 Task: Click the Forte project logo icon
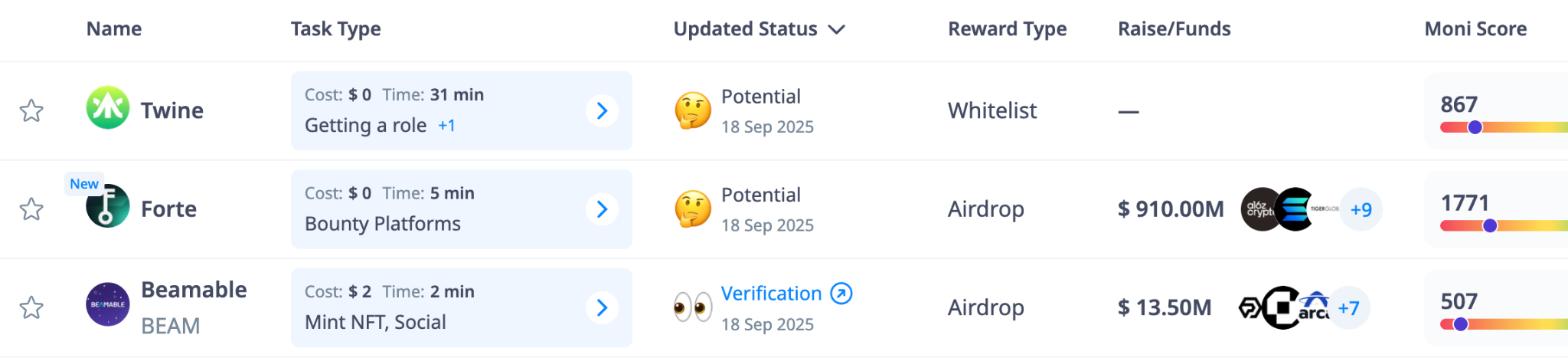[108, 207]
